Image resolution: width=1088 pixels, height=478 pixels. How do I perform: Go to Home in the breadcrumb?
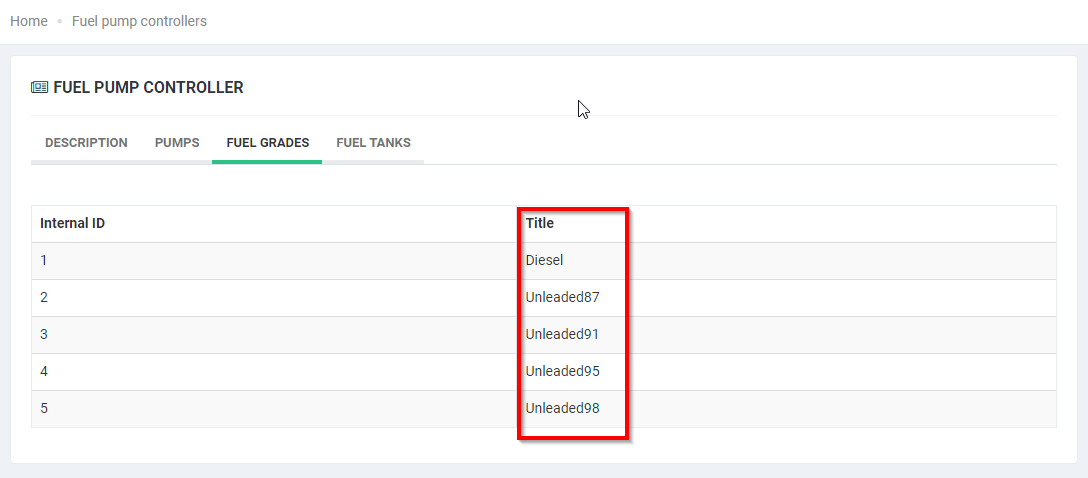(29, 21)
